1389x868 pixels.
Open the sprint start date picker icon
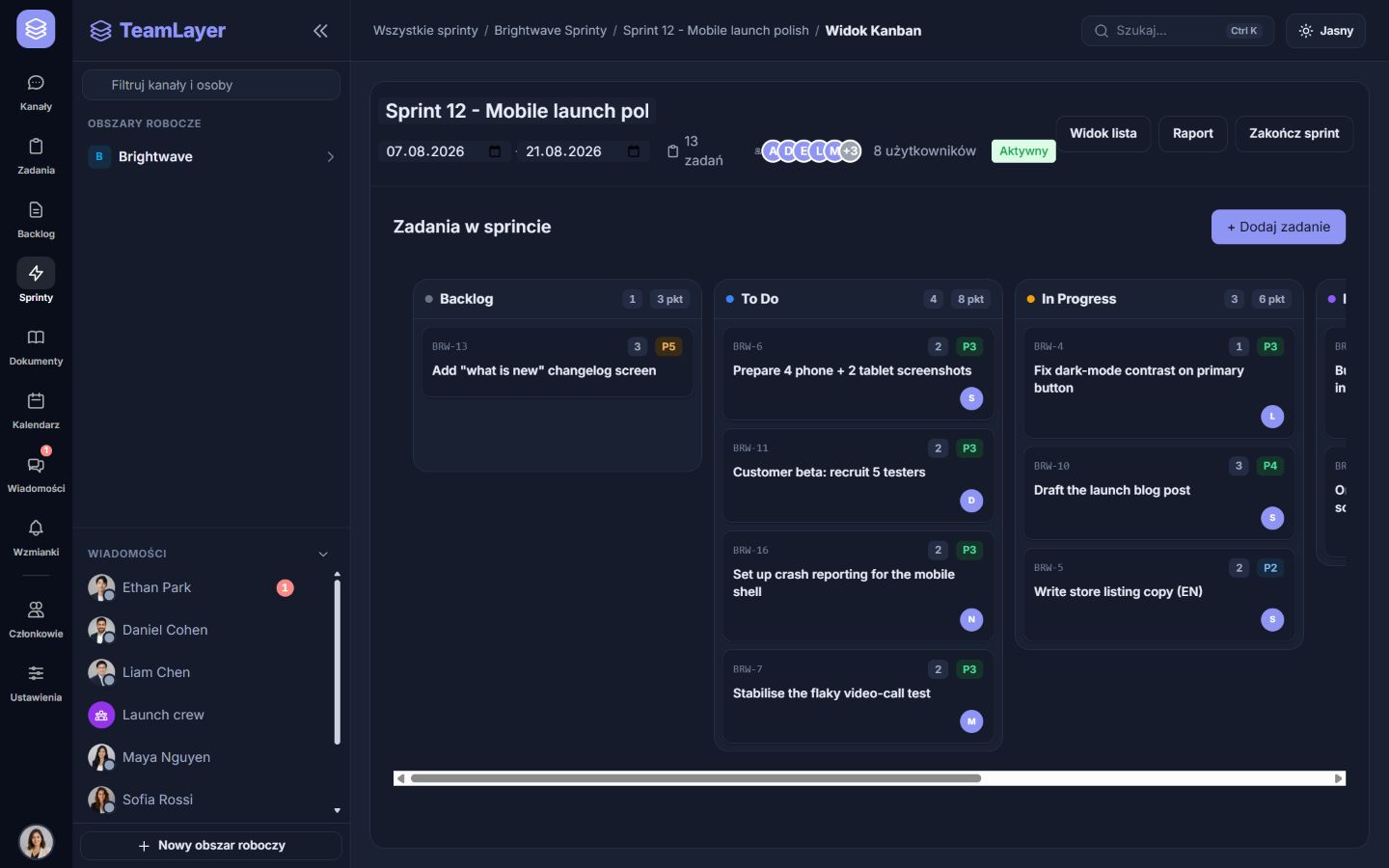click(495, 151)
